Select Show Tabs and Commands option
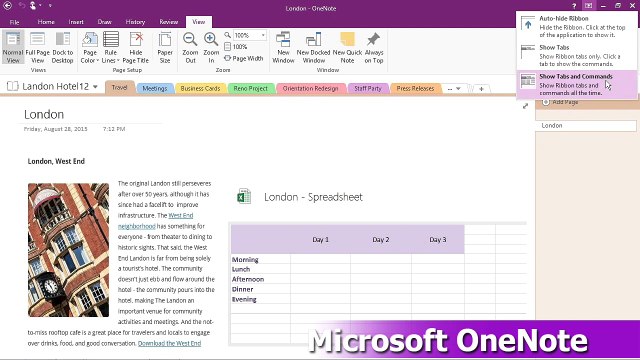The image size is (640, 360). pyautogui.click(x=576, y=84)
